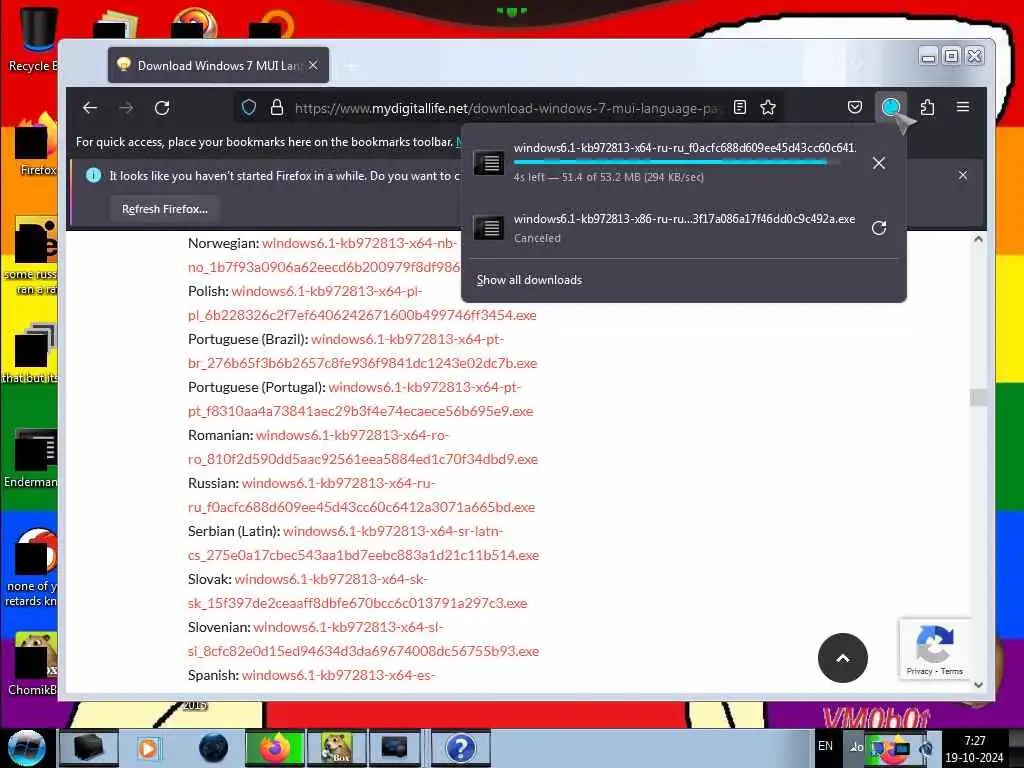1024x768 pixels.
Task: Open the media player taskbar icon
Action: pyautogui.click(x=148, y=748)
